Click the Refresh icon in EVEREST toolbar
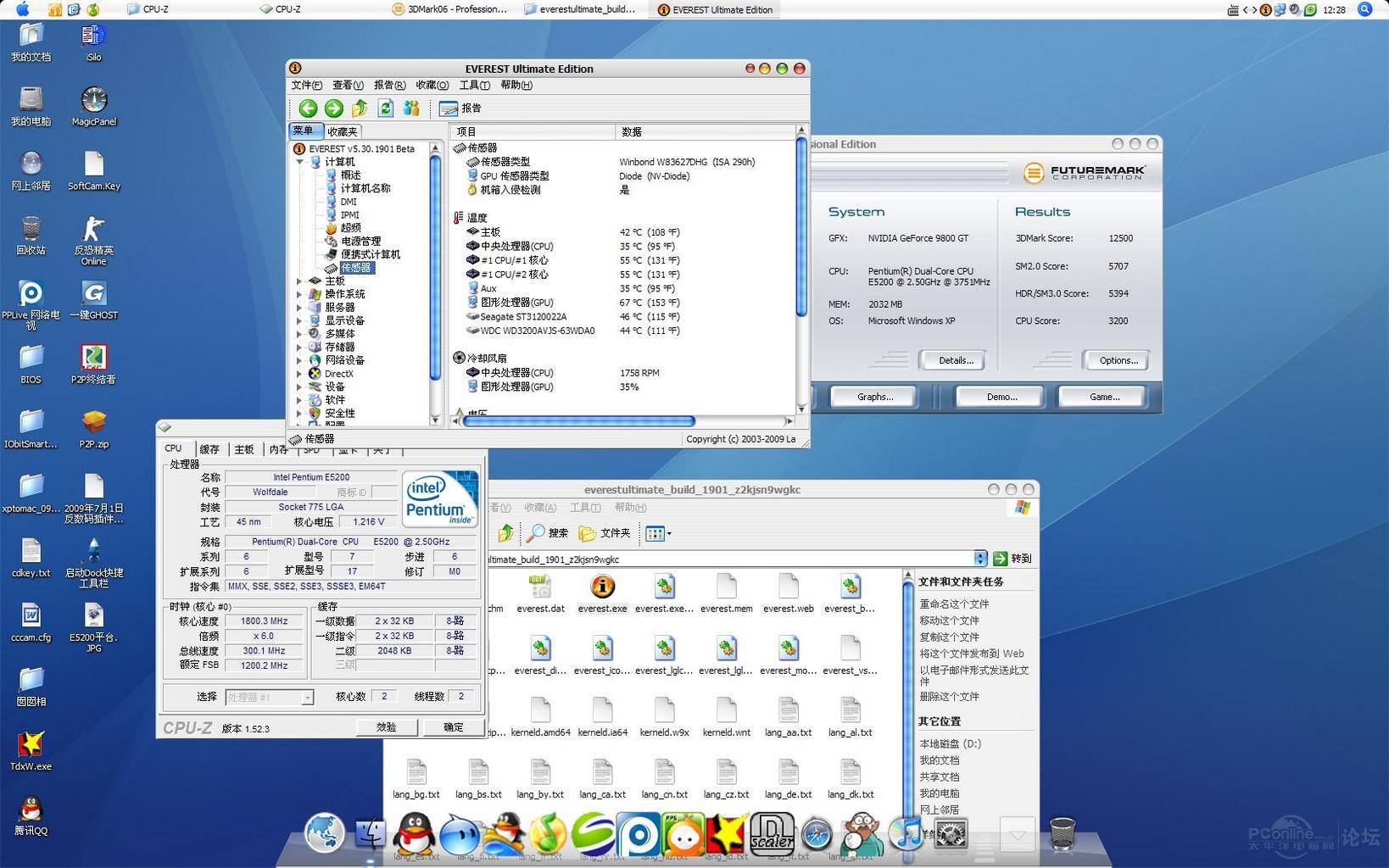Image resolution: width=1389 pixels, height=868 pixels. pos(386,108)
